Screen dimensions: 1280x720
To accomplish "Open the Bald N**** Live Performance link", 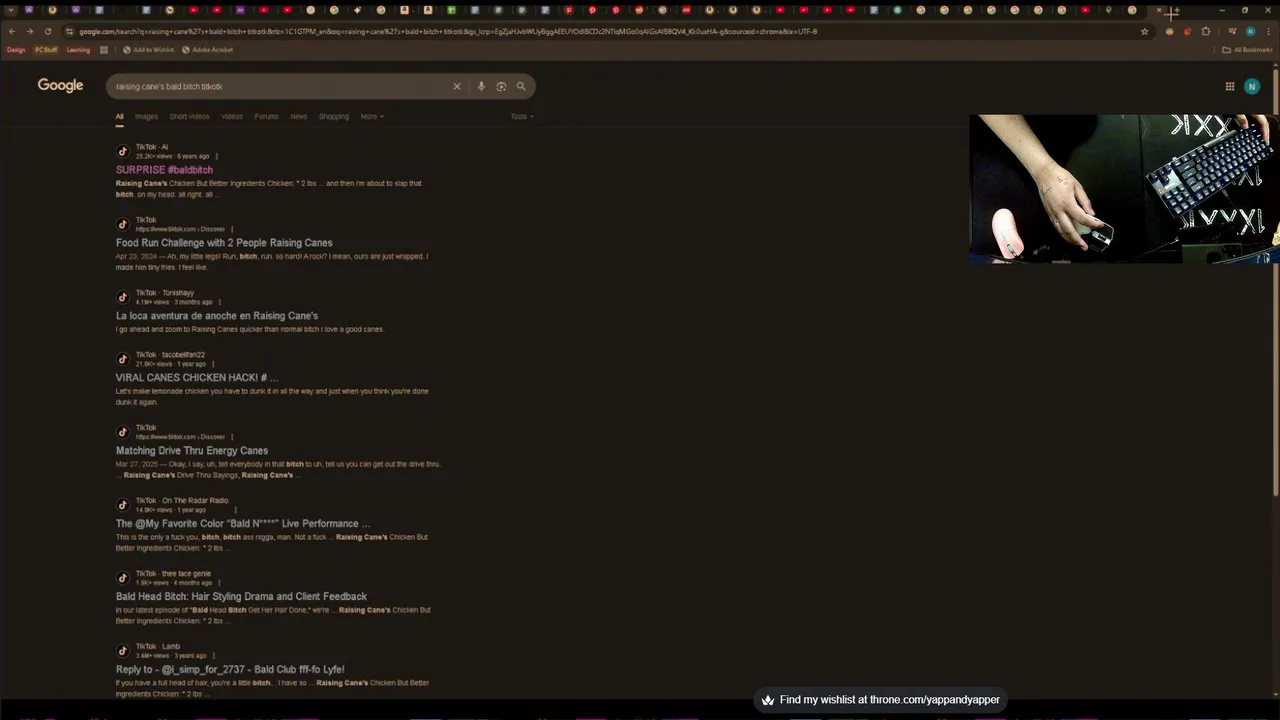I will point(243,524).
